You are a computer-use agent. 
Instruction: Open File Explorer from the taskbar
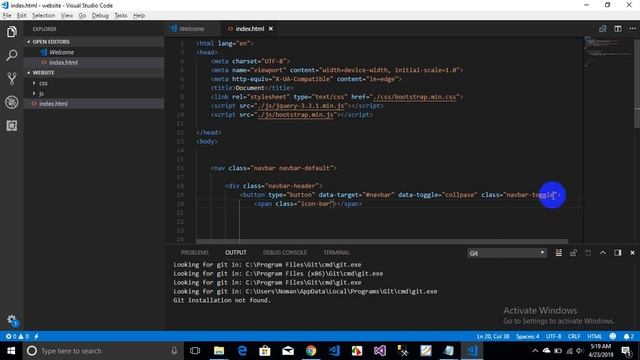point(219,351)
